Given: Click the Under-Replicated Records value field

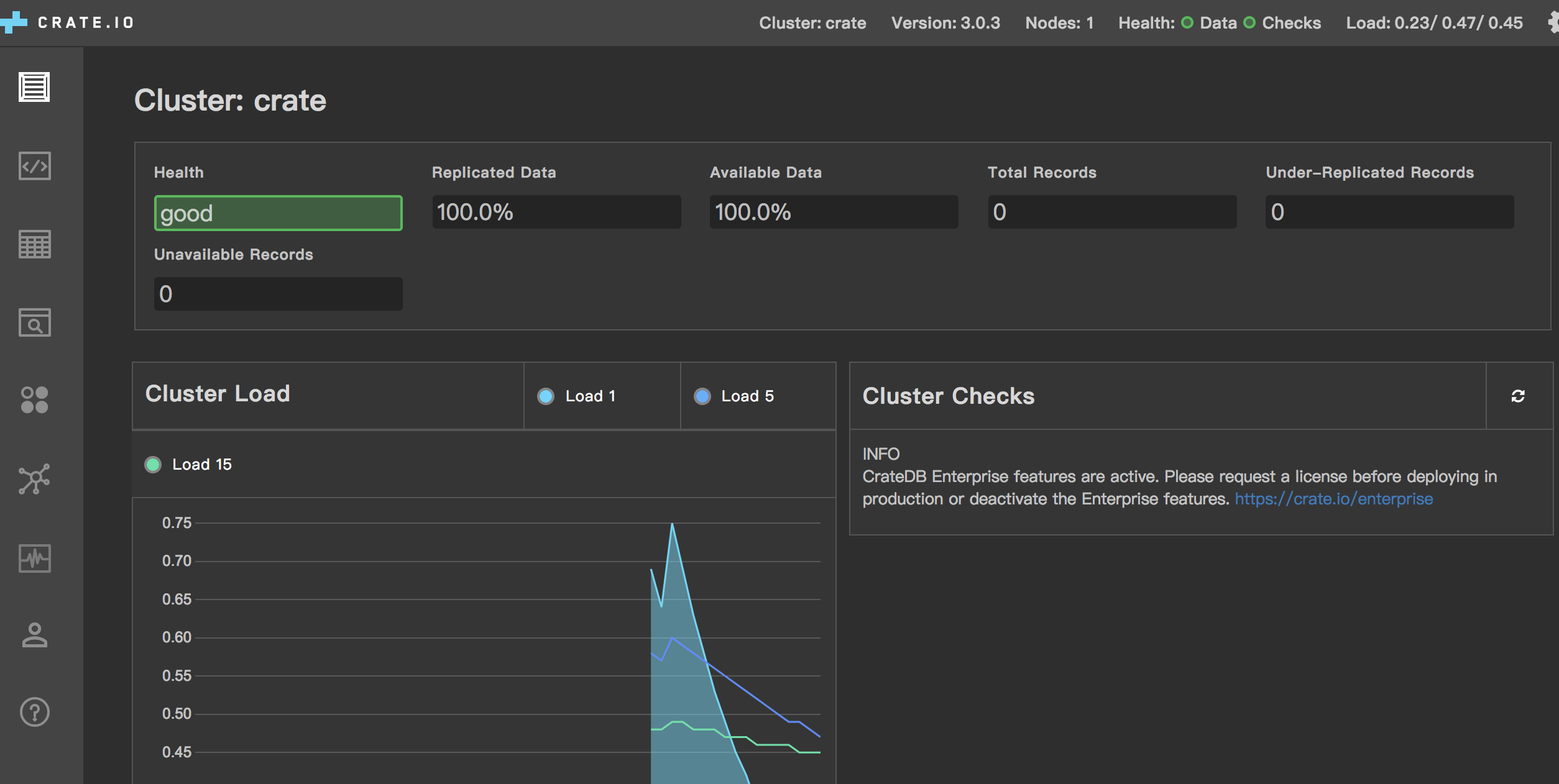Looking at the screenshot, I should click(x=1390, y=212).
